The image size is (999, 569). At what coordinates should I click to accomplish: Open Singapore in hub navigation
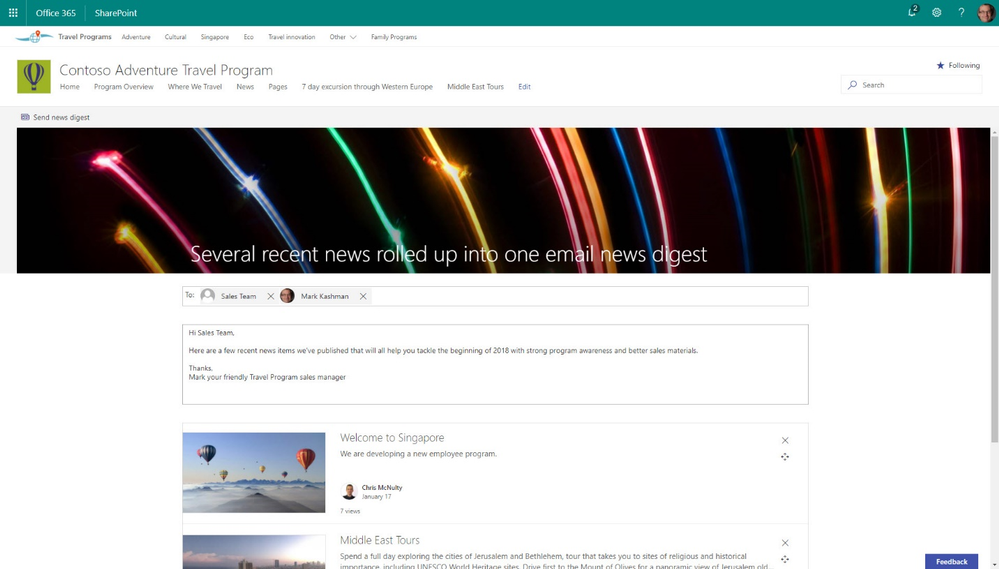pyautogui.click(x=215, y=37)
